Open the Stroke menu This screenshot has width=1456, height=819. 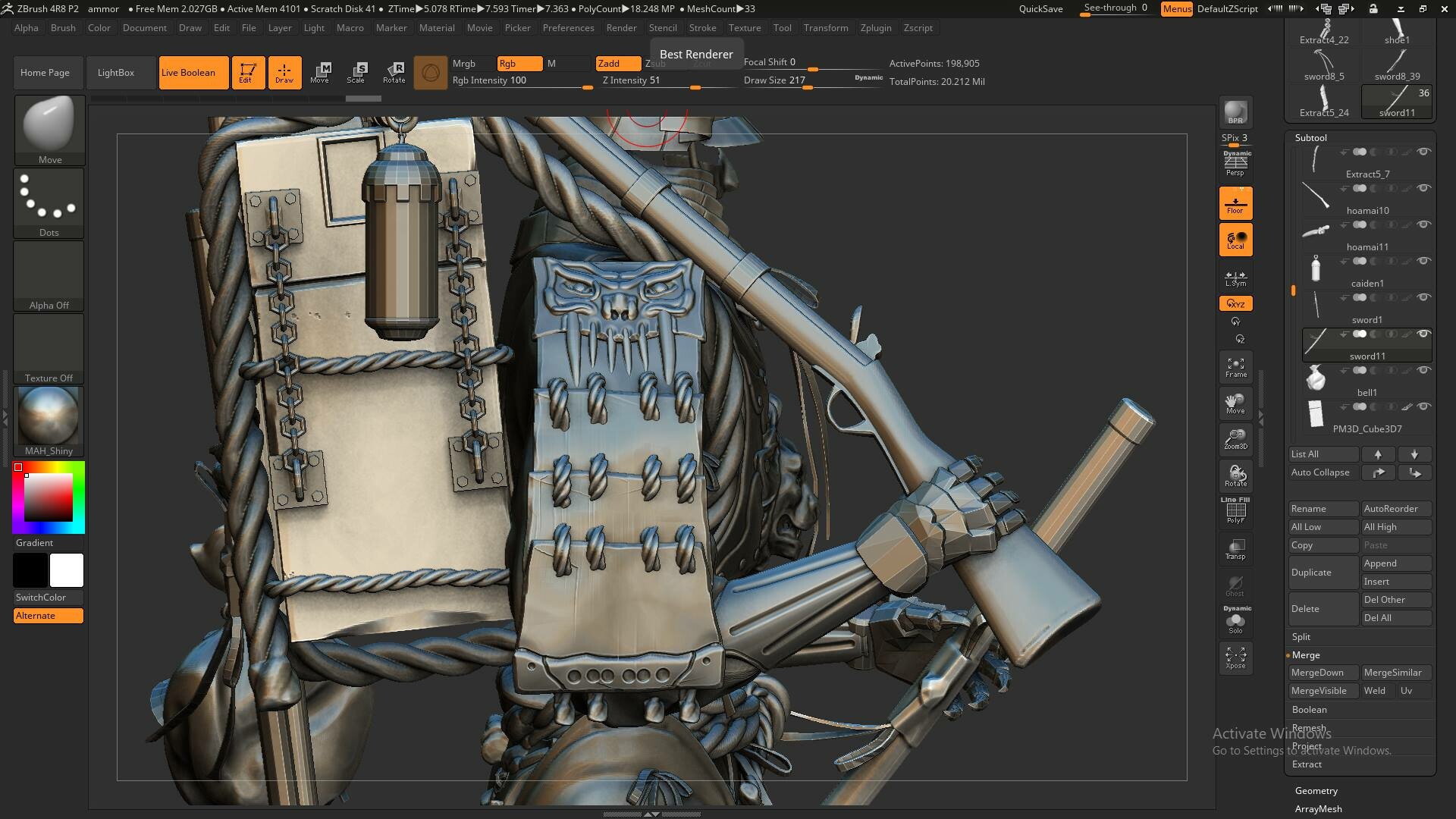702,28
